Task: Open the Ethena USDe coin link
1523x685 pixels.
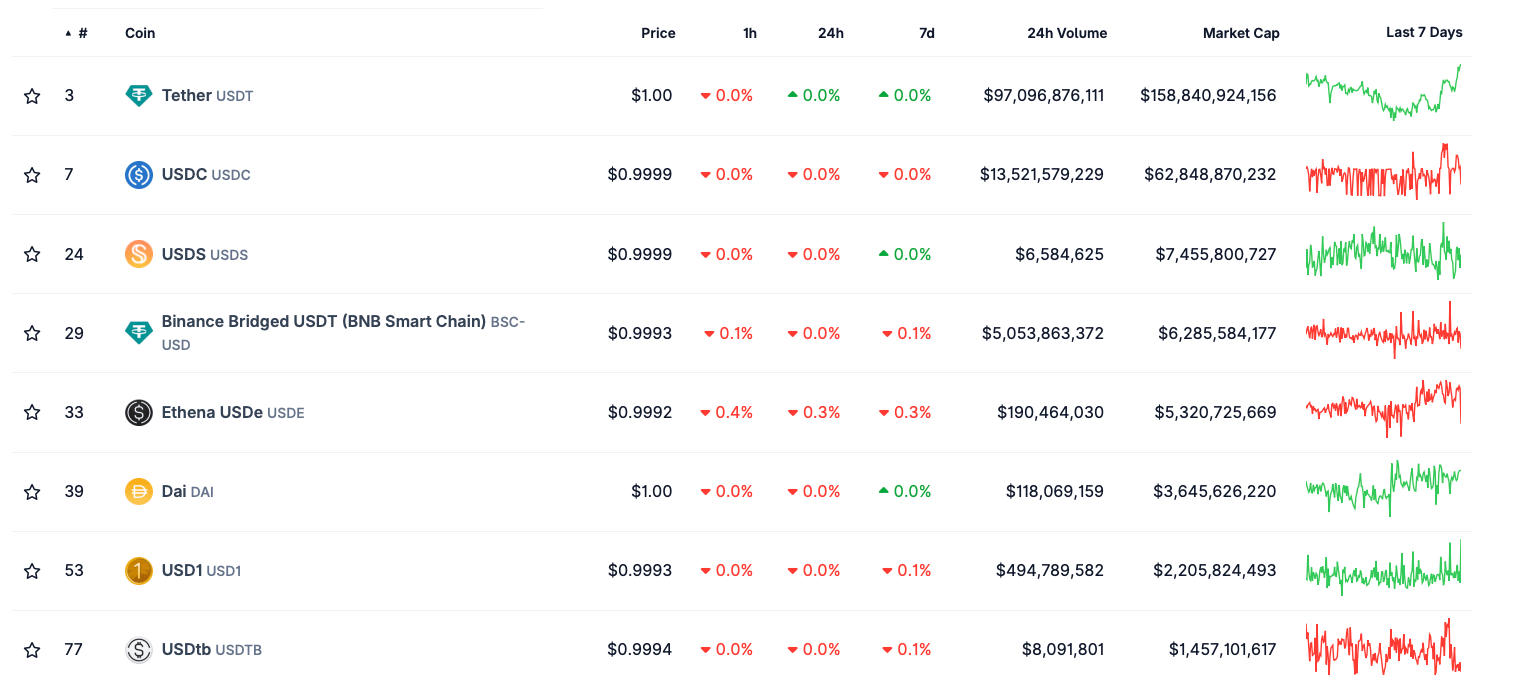Action: click(x=233, y=412)
